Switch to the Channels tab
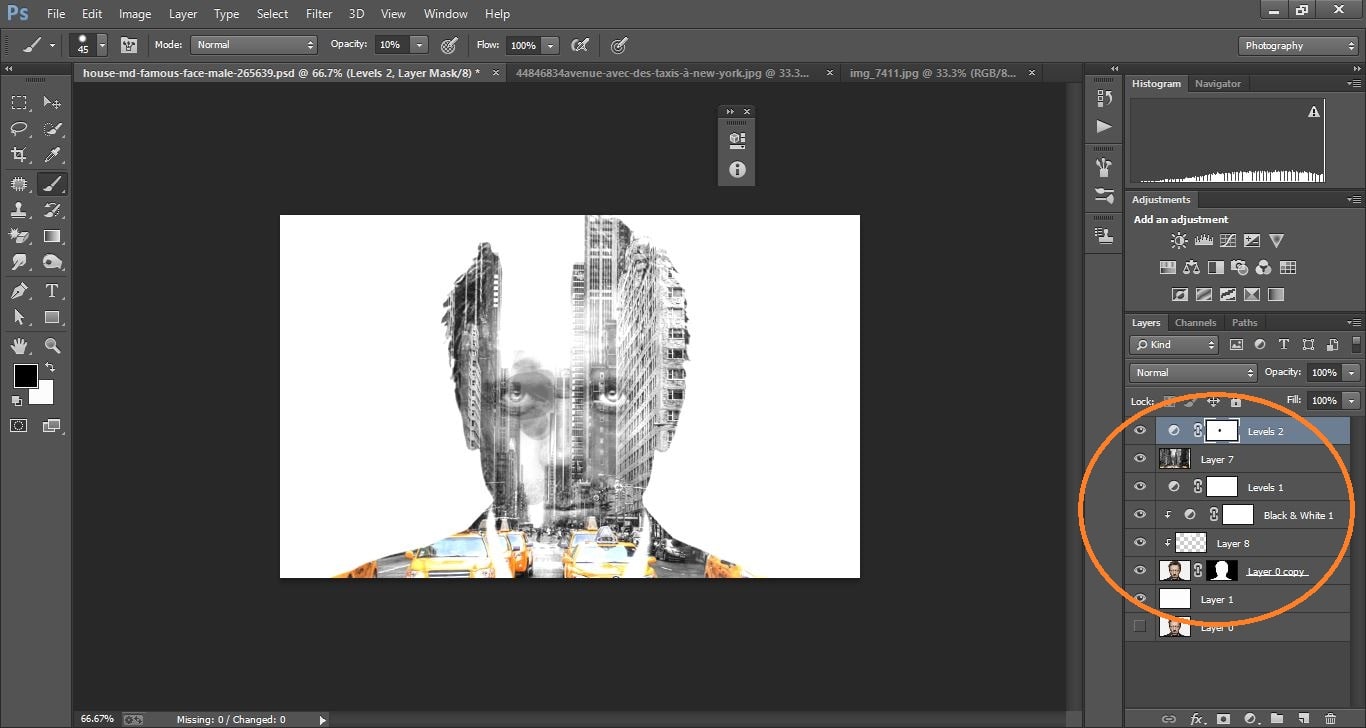Screen dimensions: 1366x728 point(1195,322)
